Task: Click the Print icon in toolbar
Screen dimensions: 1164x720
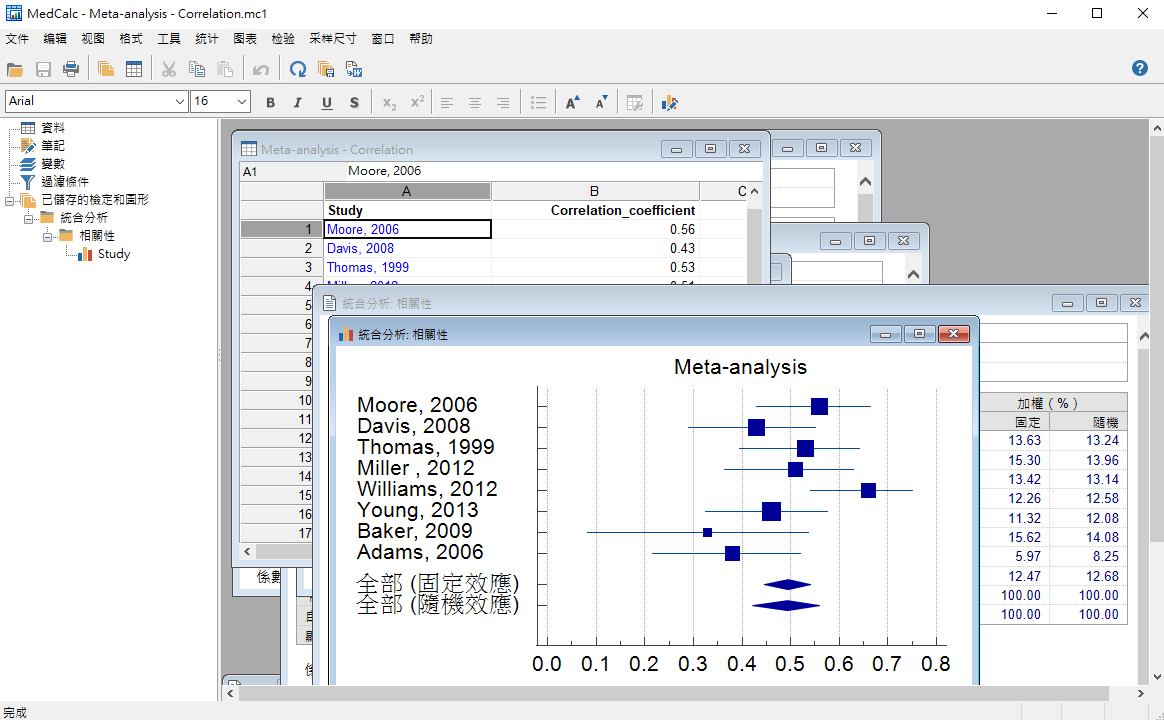Action: pos(71,69)
